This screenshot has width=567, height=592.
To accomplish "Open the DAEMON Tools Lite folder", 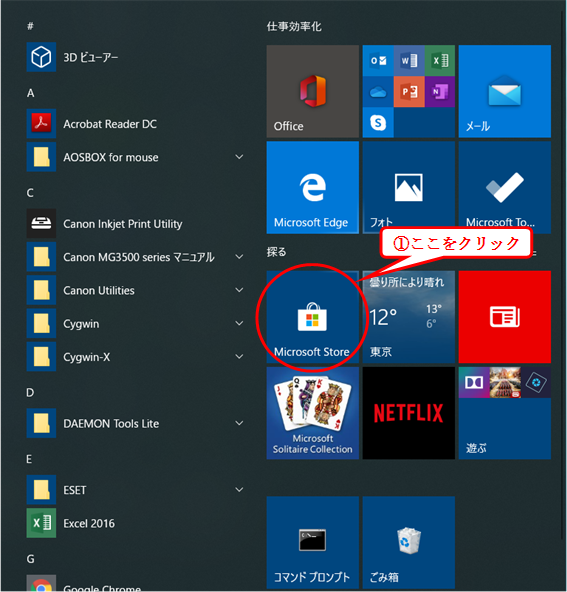I will click(x=136, y=423).
